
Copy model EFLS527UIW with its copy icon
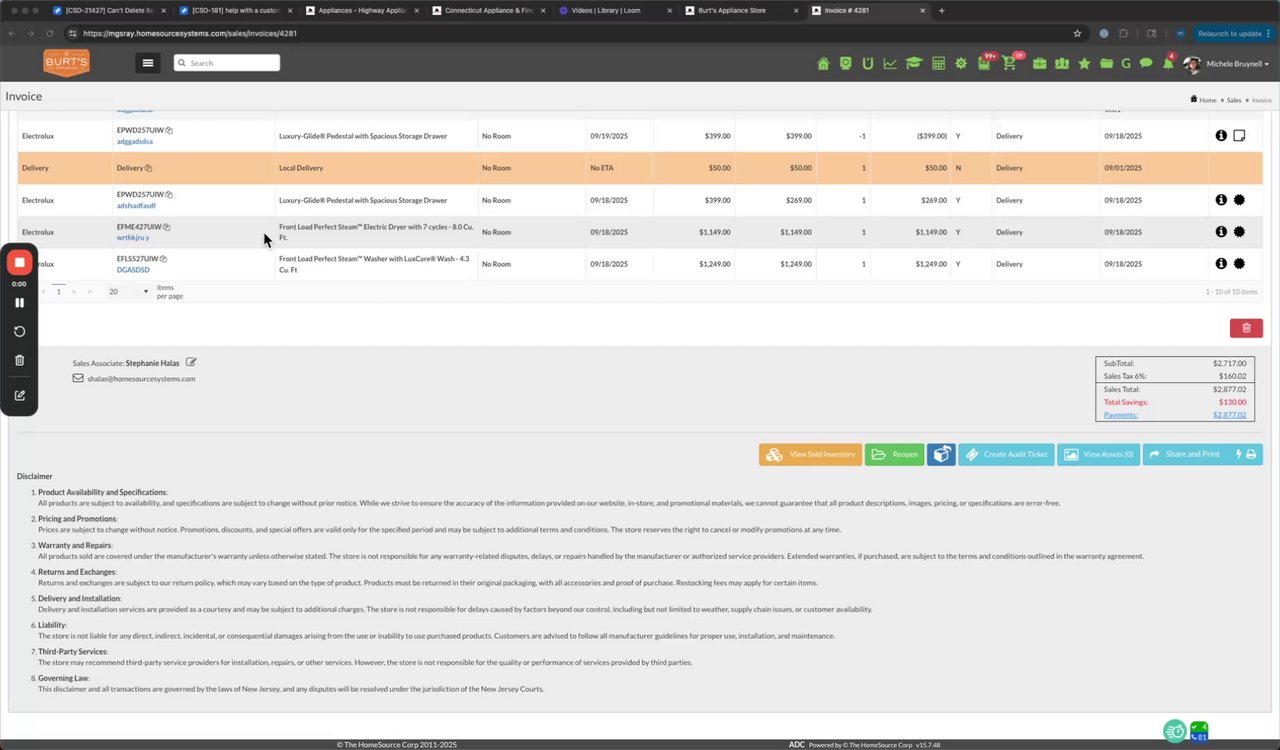163,259
